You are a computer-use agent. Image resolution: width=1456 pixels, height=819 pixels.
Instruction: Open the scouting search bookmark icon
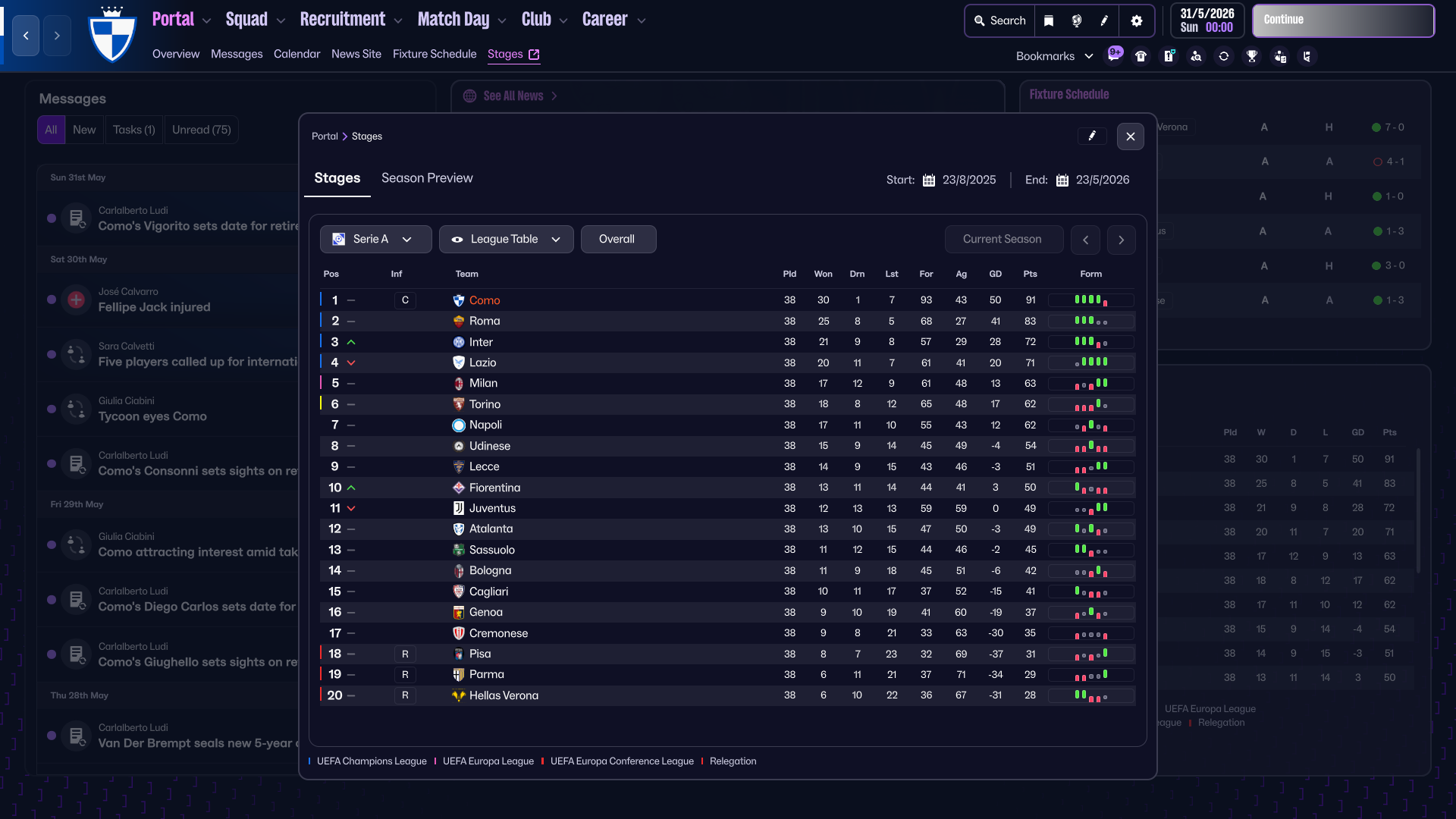(x=1196, y=56)
